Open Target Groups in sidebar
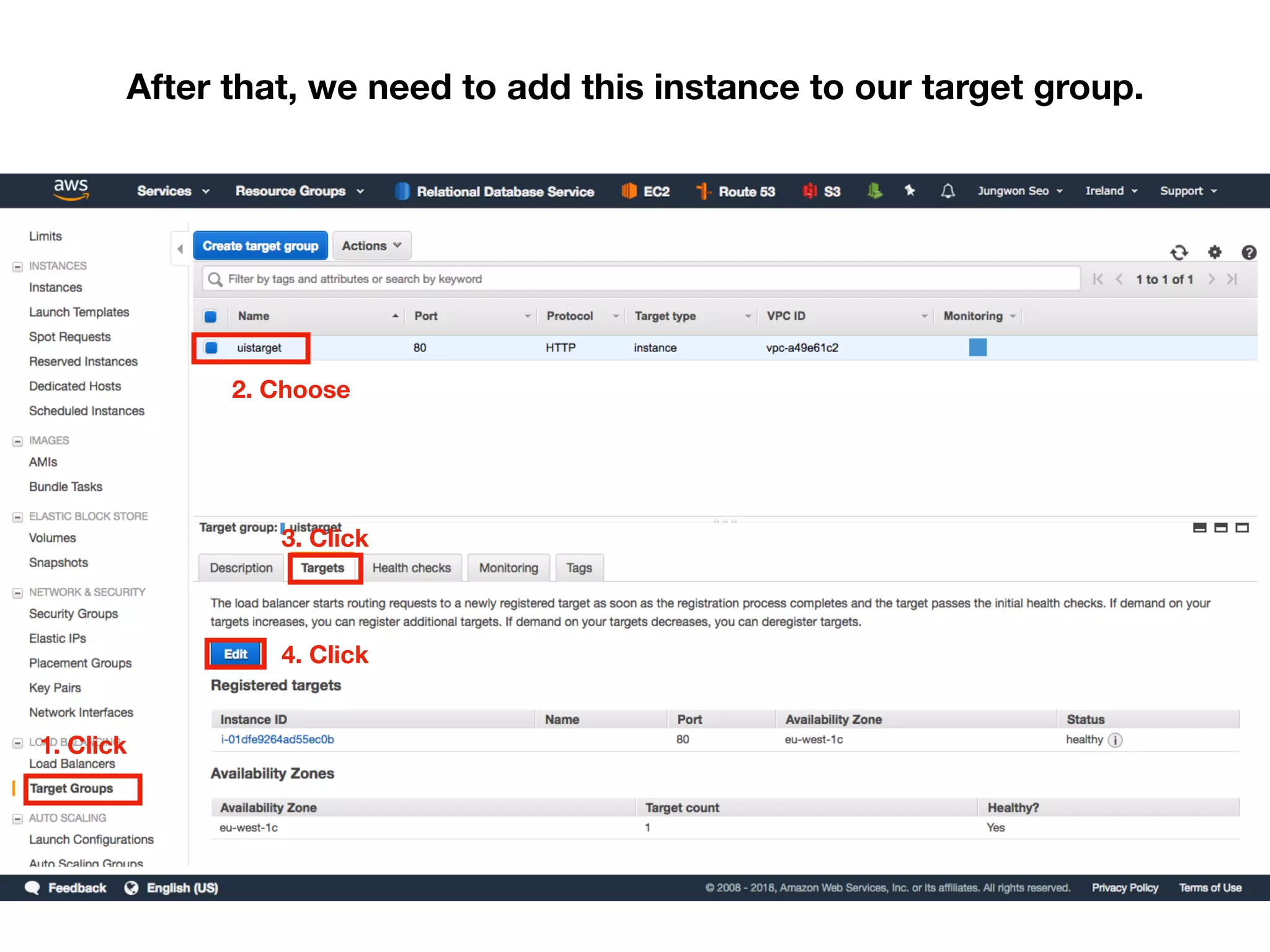 point(71,788)
